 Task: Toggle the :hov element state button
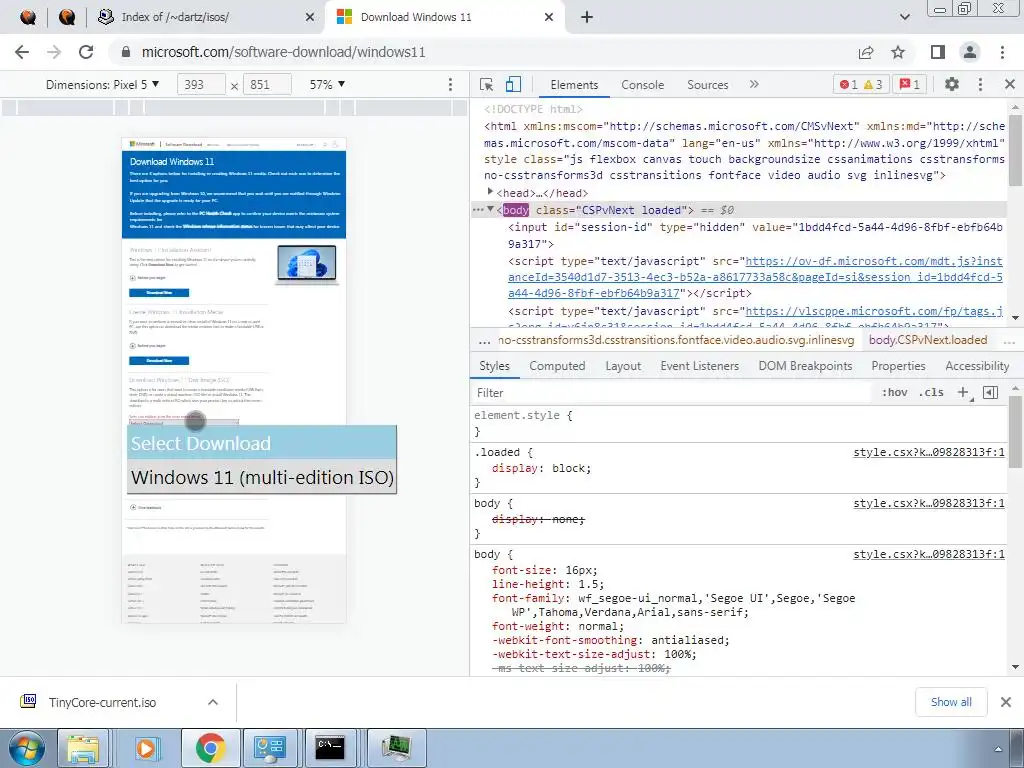pyautogui.click(x=895, y=392)
